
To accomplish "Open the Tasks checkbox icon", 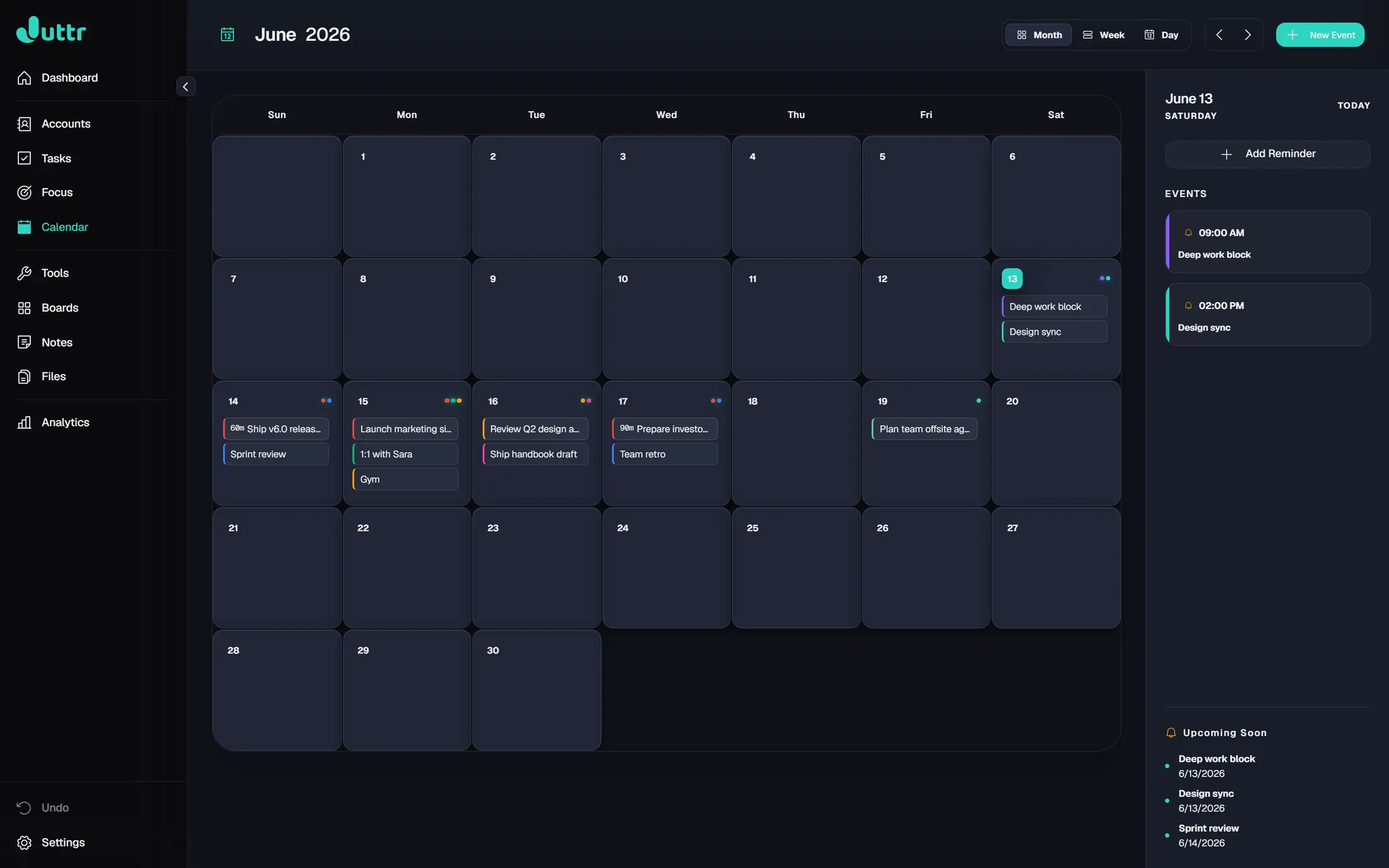I will click(x=24, y=158).
